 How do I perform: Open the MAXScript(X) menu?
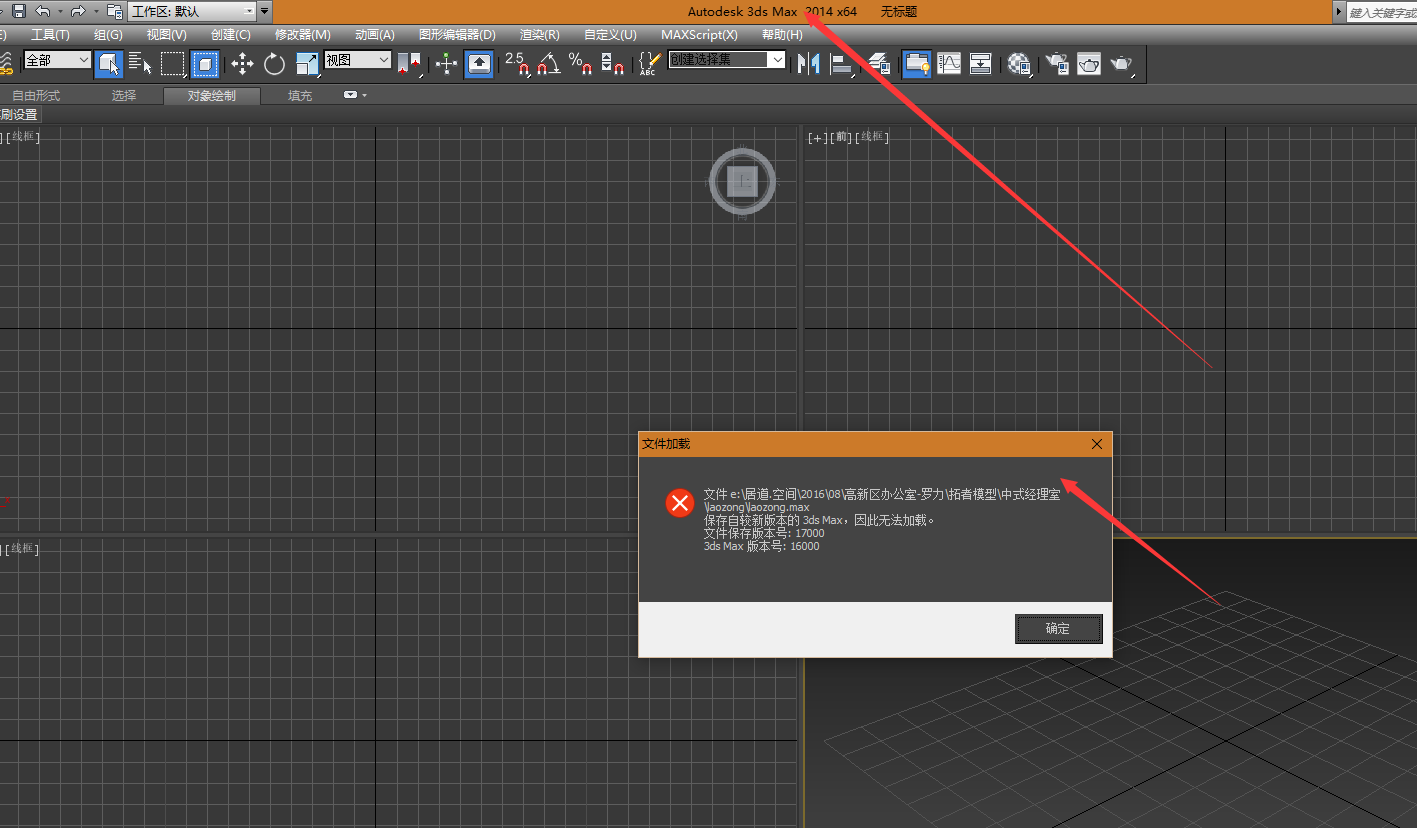(x=699, y=34)
